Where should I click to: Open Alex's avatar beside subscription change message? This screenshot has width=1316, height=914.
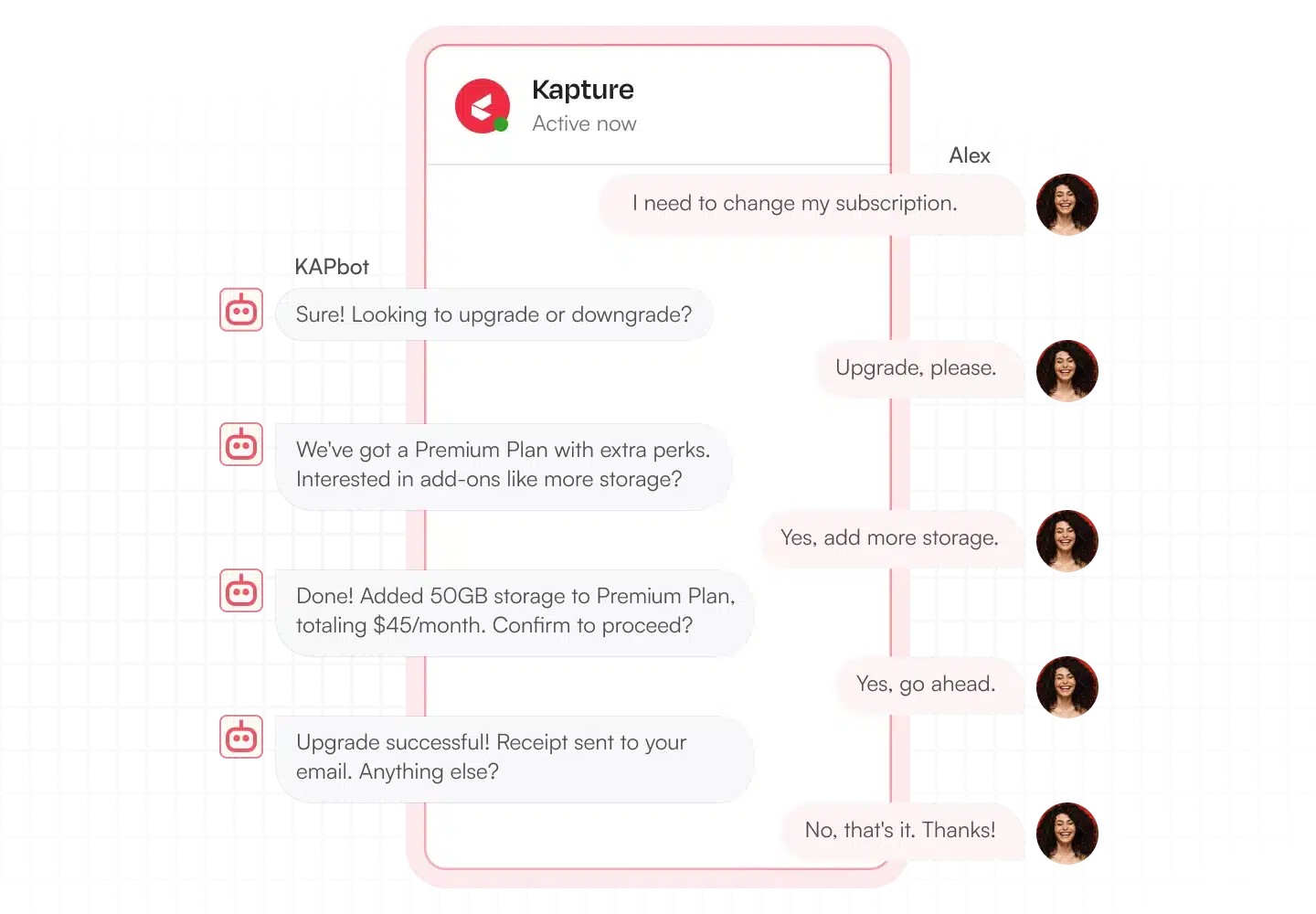click(x=1067, y=205)
